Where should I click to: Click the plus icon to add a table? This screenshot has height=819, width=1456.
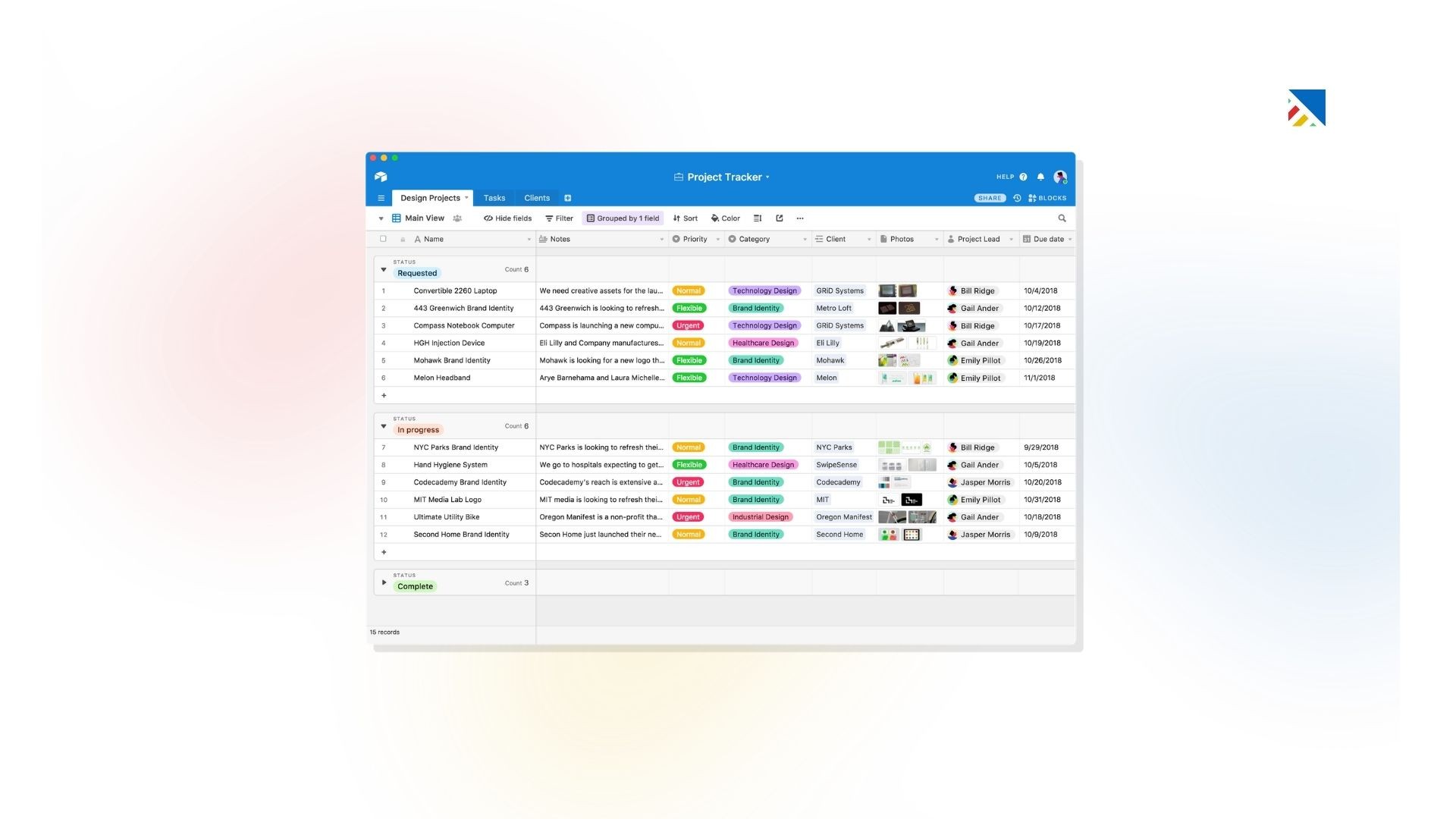pyautogui.click(x=568, y=197)
